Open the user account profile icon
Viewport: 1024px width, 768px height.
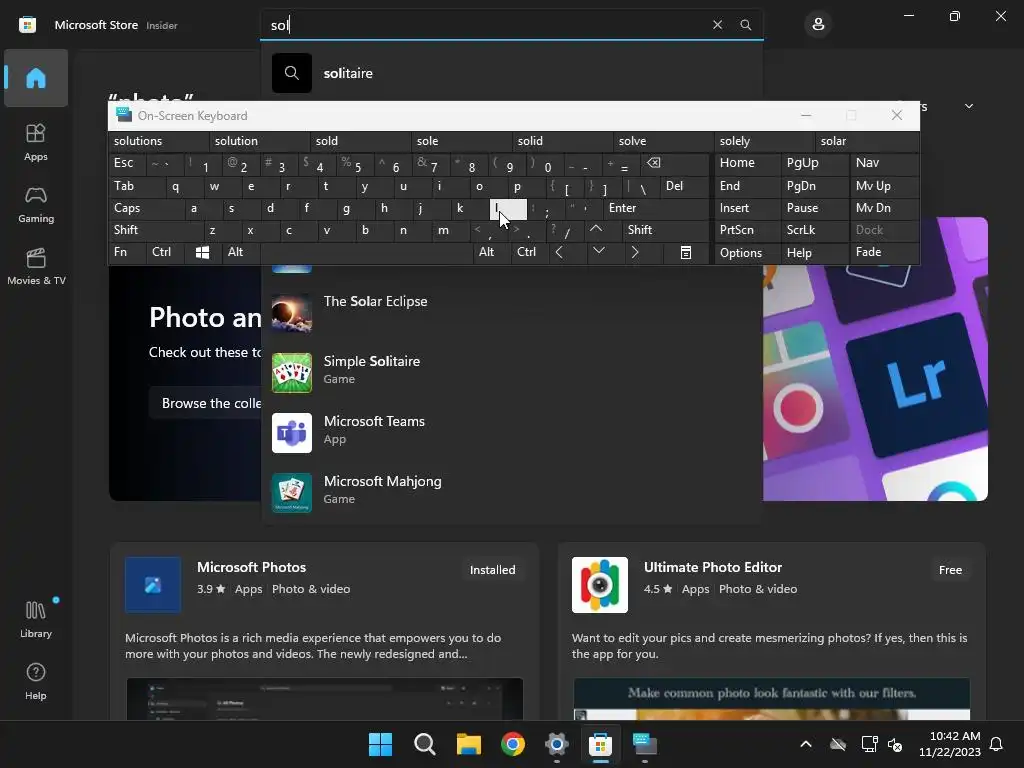point(818,25)
